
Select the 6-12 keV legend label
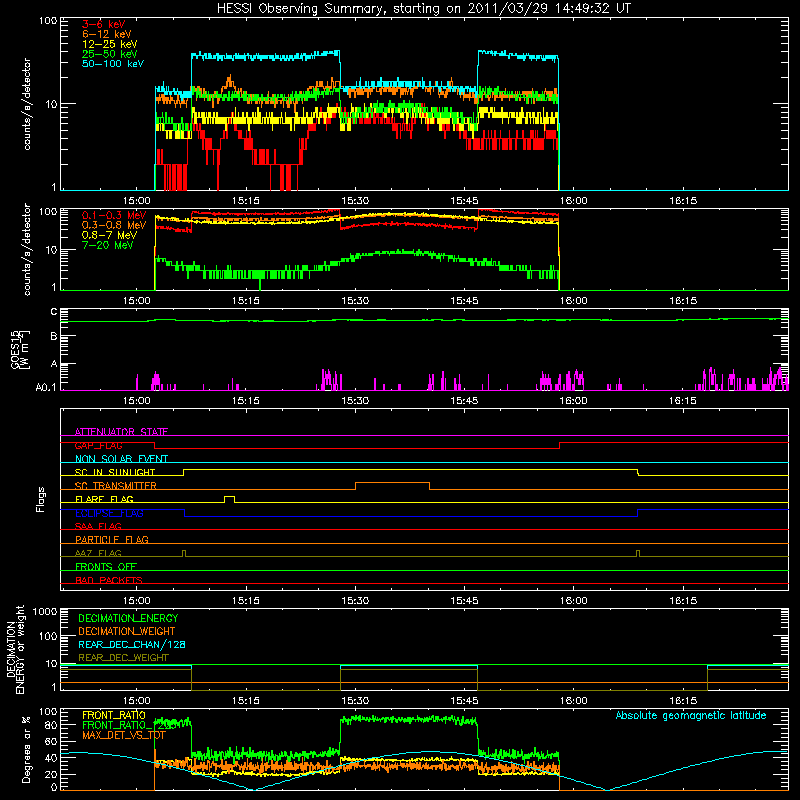(x=107, y=34)
